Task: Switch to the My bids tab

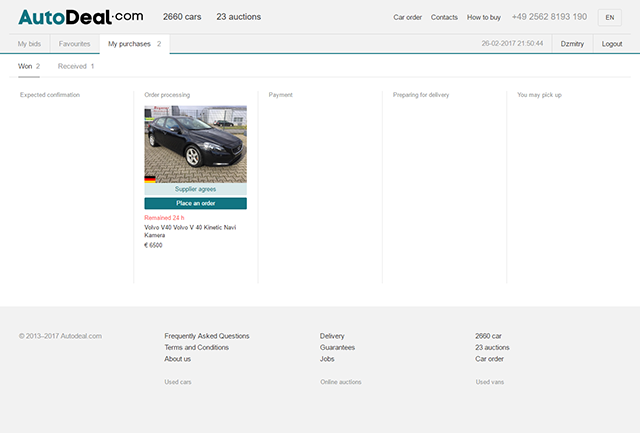Action: 31,44
